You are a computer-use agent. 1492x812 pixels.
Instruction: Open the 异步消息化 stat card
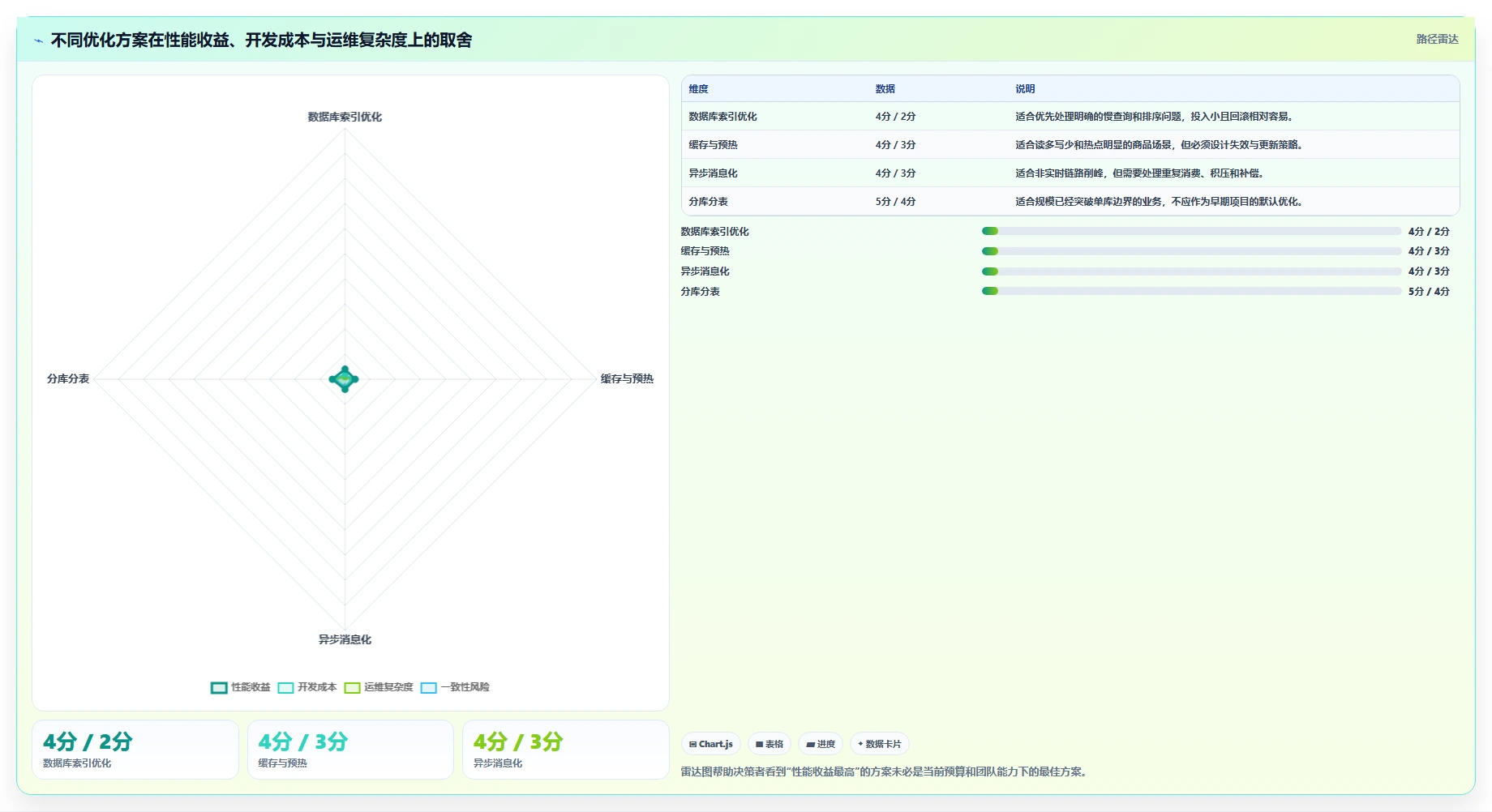tap(566, 750)
